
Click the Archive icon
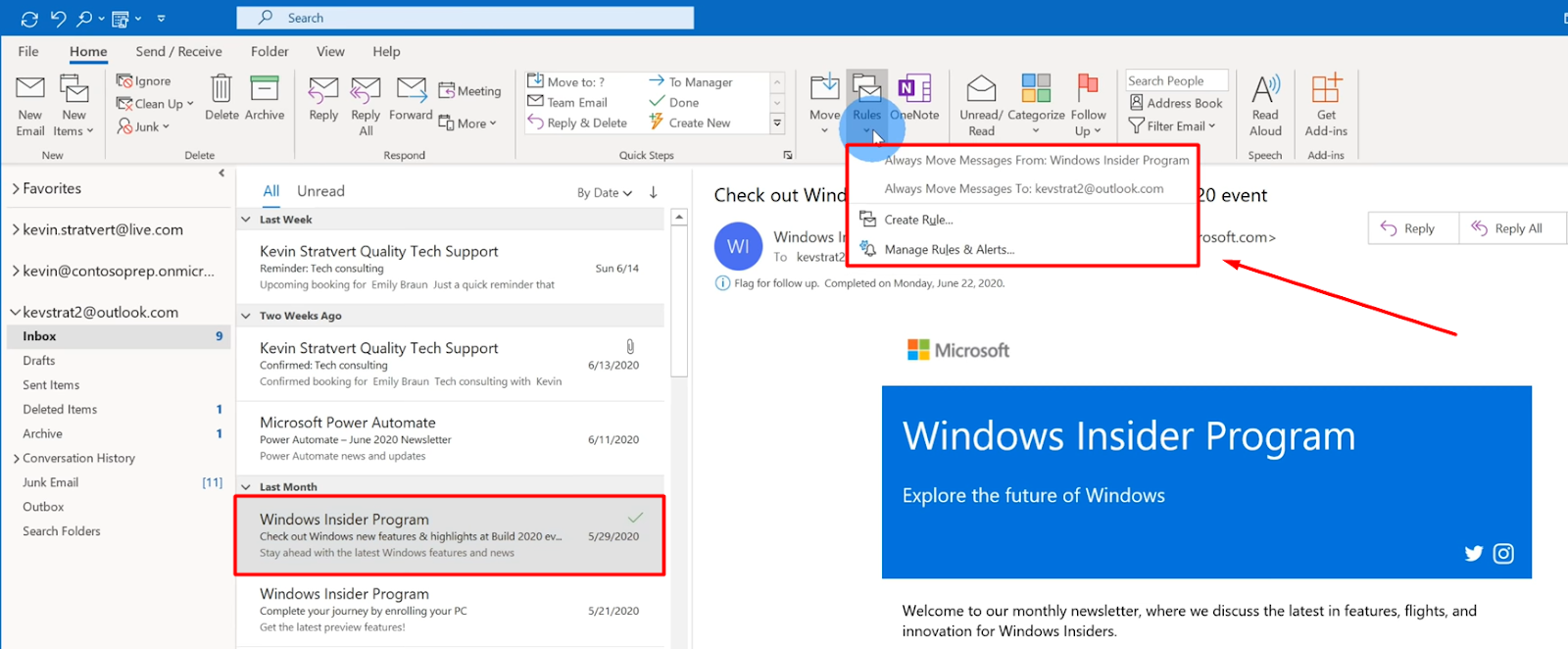[265, 88]
